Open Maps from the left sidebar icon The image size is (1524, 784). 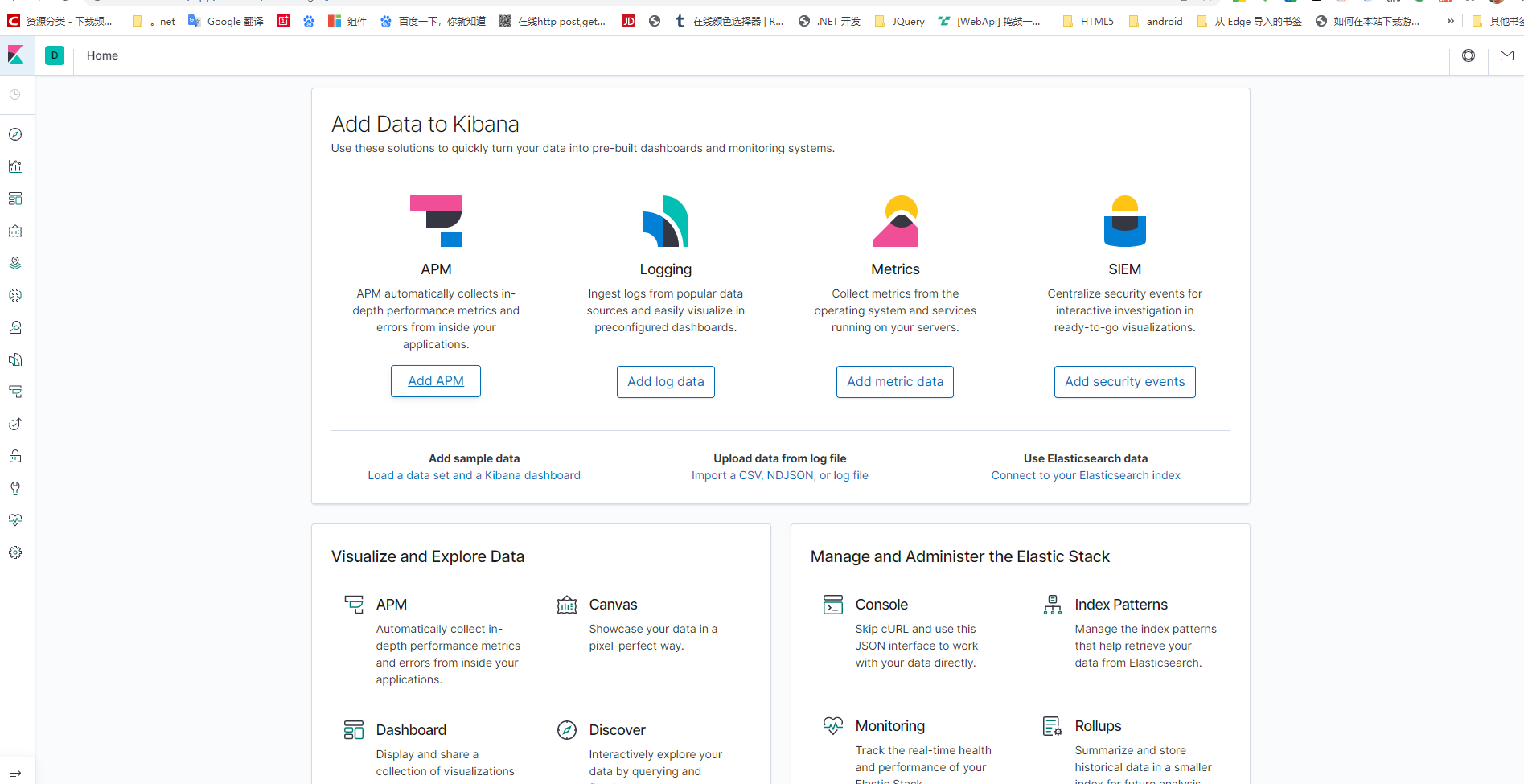coord(15,263)
